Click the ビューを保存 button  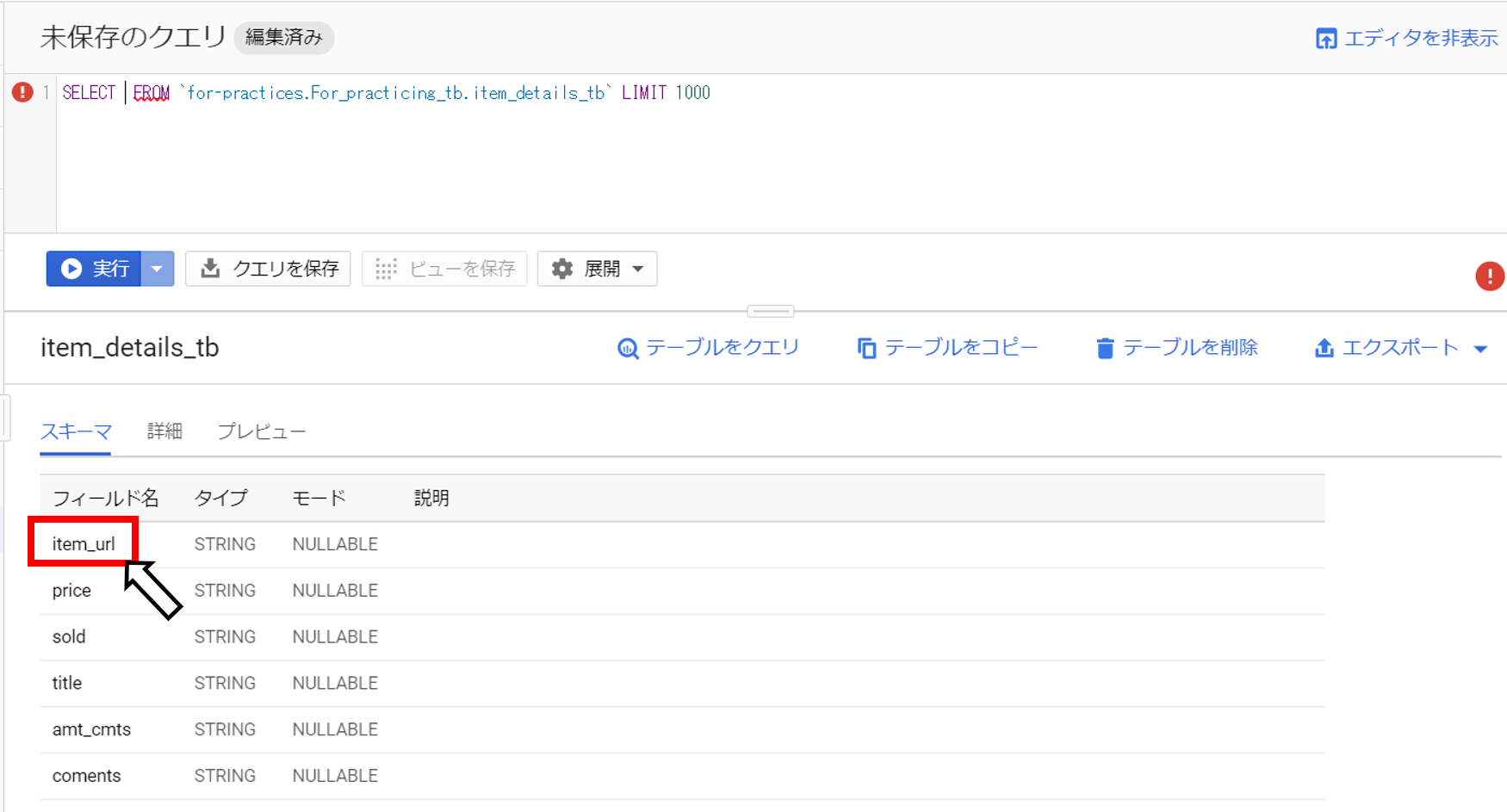pyautogui.click(x=444, y=269)
